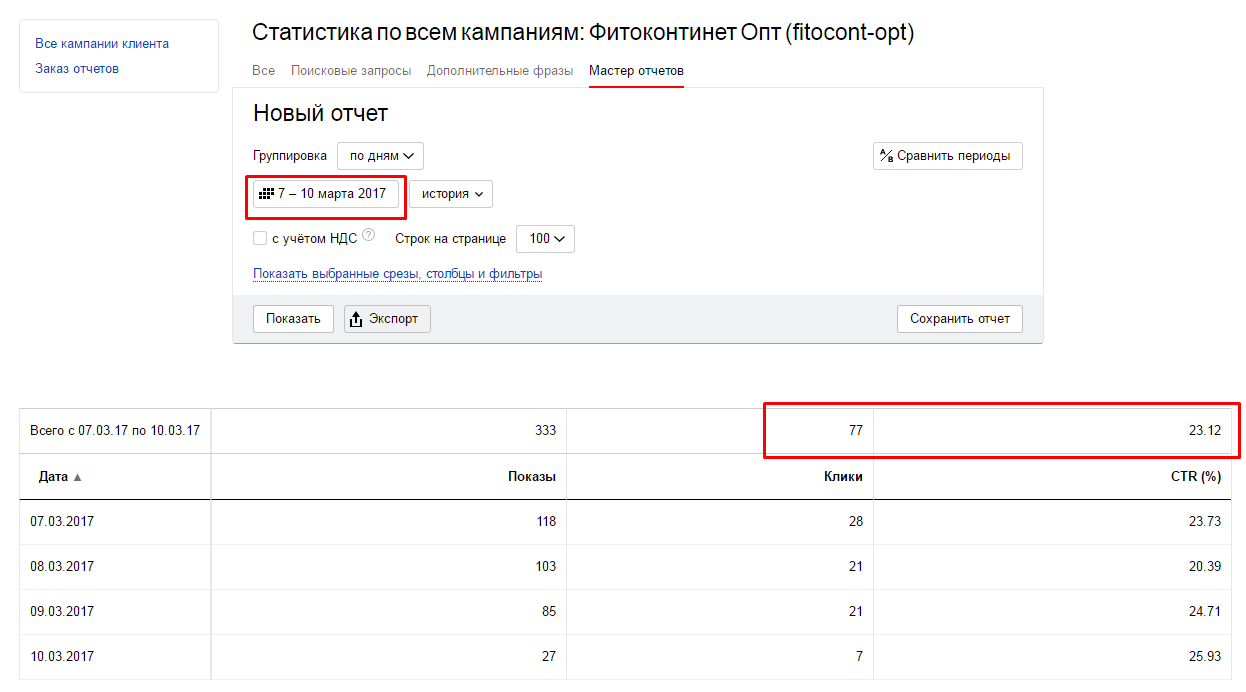The width and height of the screenshot is (1246, 692).
Task: Open the по дням grouping dropdown
Action: tap(380, 156)
